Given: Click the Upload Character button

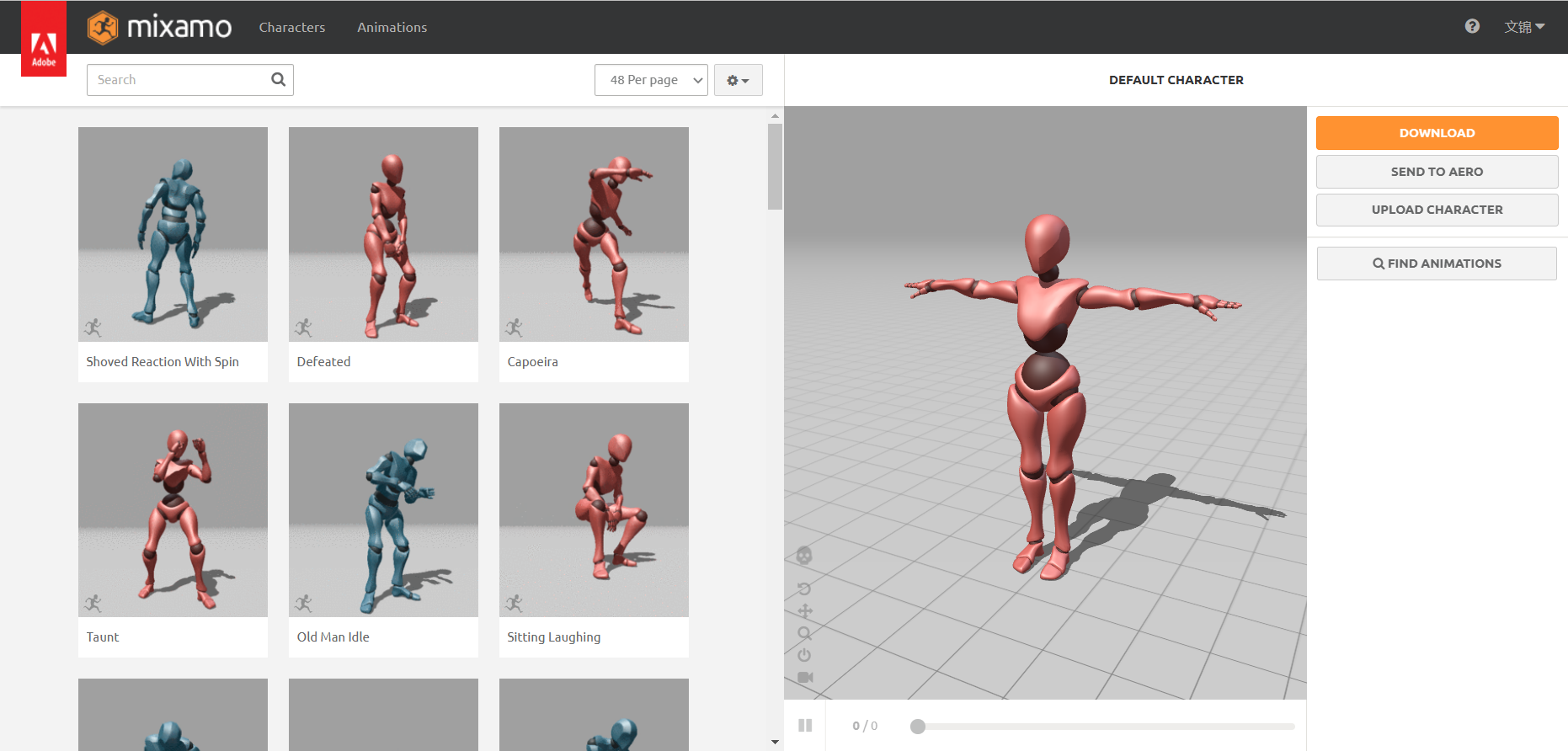Looking at the screenshot, I should coord(1437,210).
